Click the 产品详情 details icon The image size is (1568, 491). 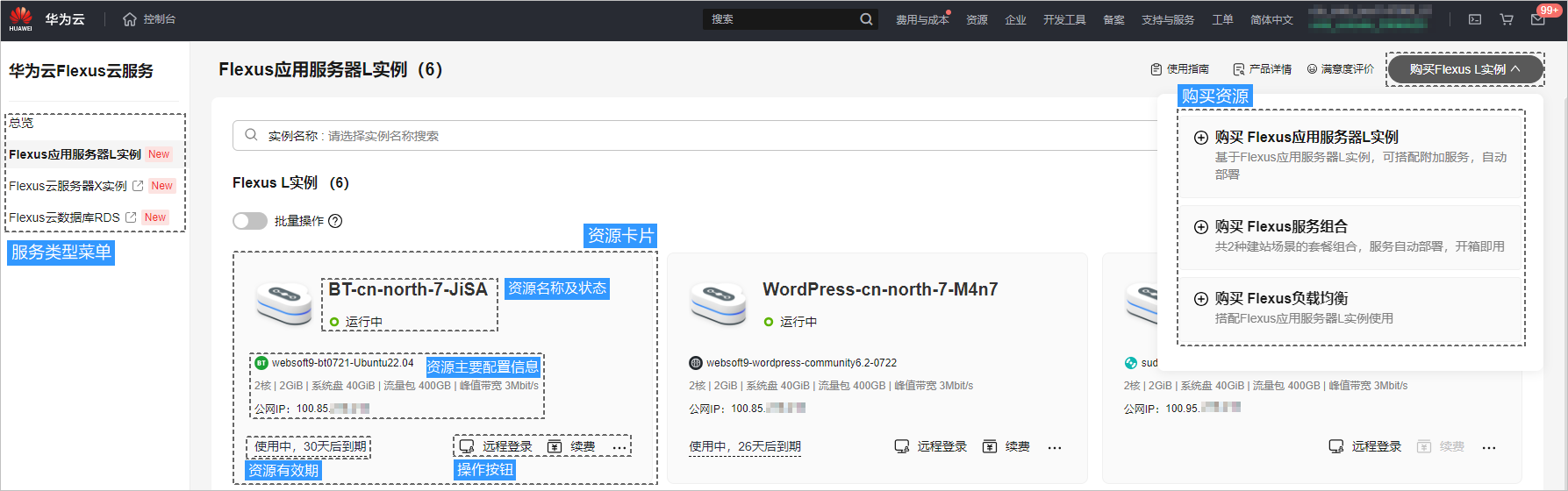click(x=1239, y=69)
